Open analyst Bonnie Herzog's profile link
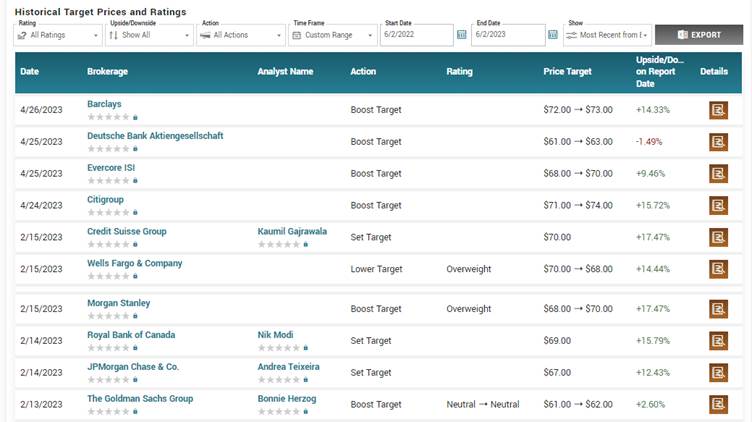The image size is (752, 422). pyautogui.click(x=287, y=399)
